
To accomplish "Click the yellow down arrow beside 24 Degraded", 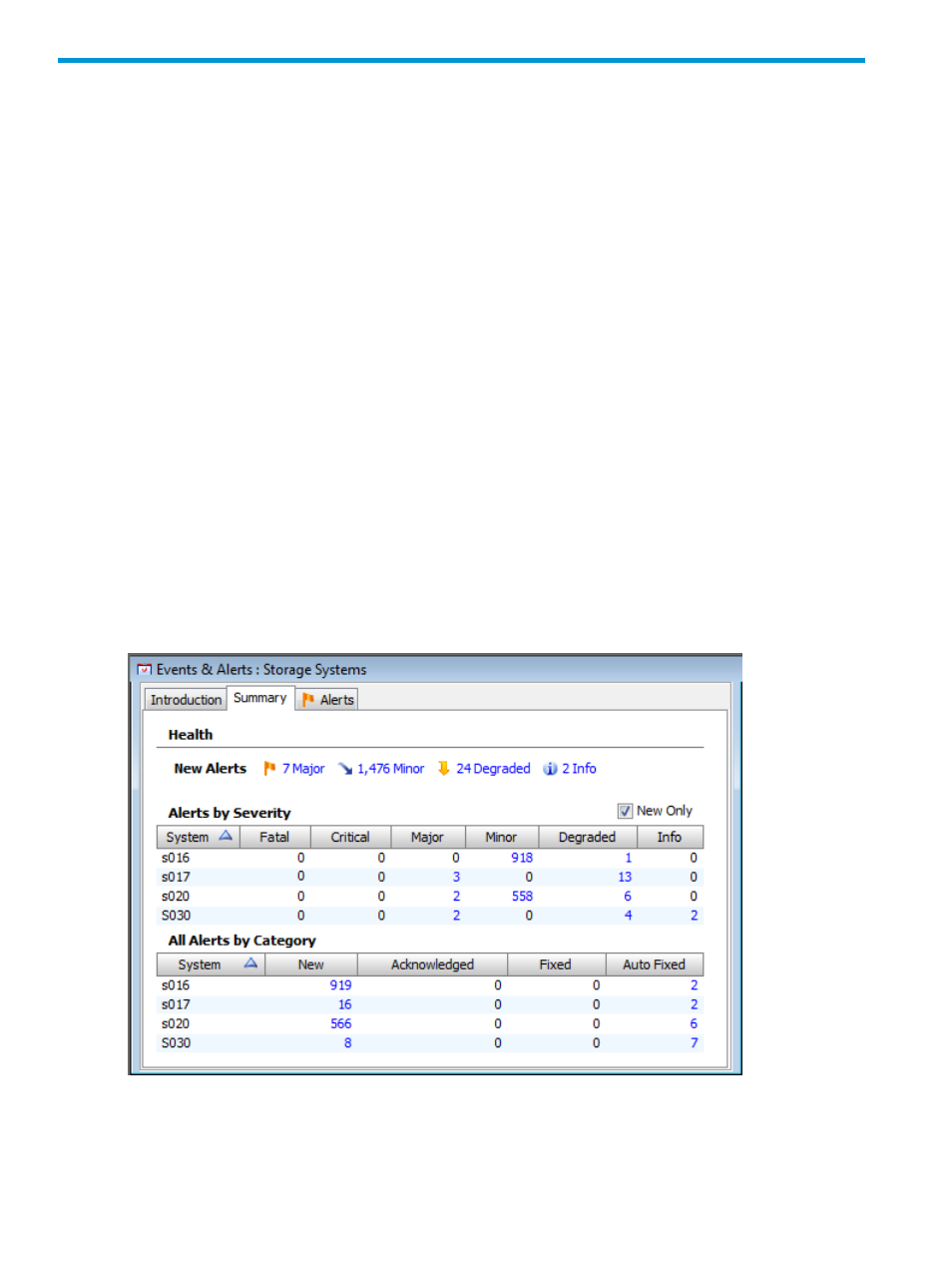I will click(444, 769).
